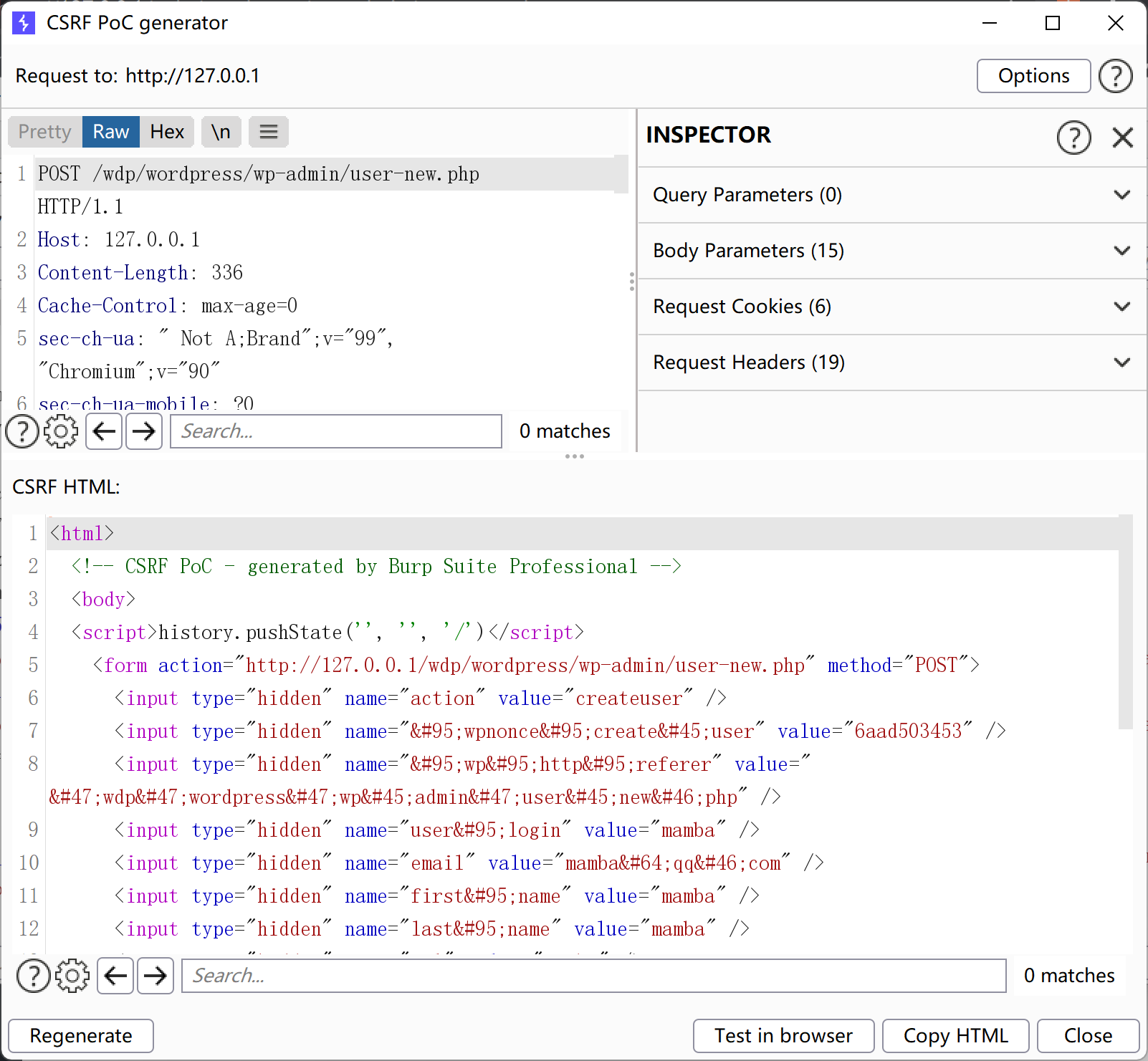Minimize the CSRF PoC generator window
This screenshot has width=1148, height=1061.
[x=990, y=23]
